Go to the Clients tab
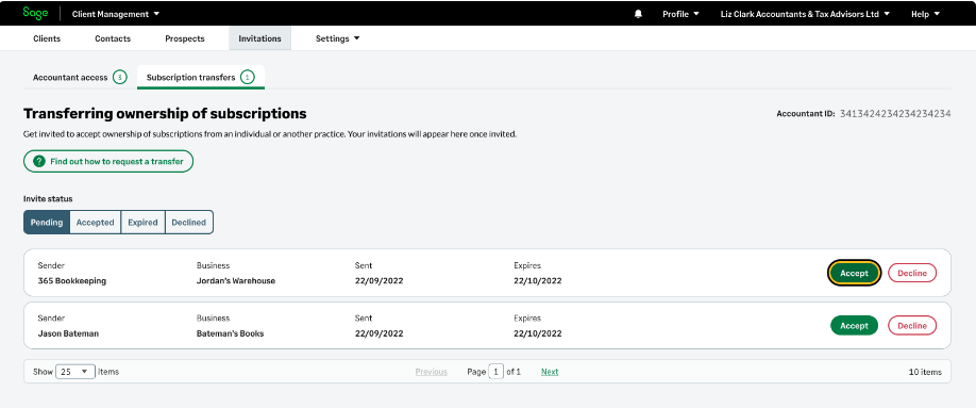 pos(46,39)
